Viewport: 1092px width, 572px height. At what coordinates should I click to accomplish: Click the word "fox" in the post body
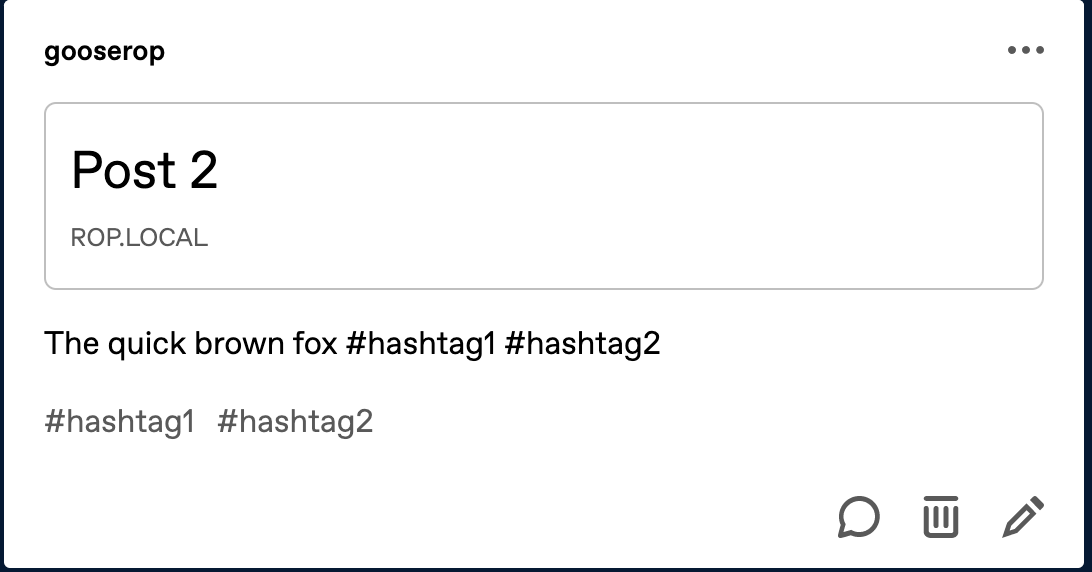coord(315,344)
